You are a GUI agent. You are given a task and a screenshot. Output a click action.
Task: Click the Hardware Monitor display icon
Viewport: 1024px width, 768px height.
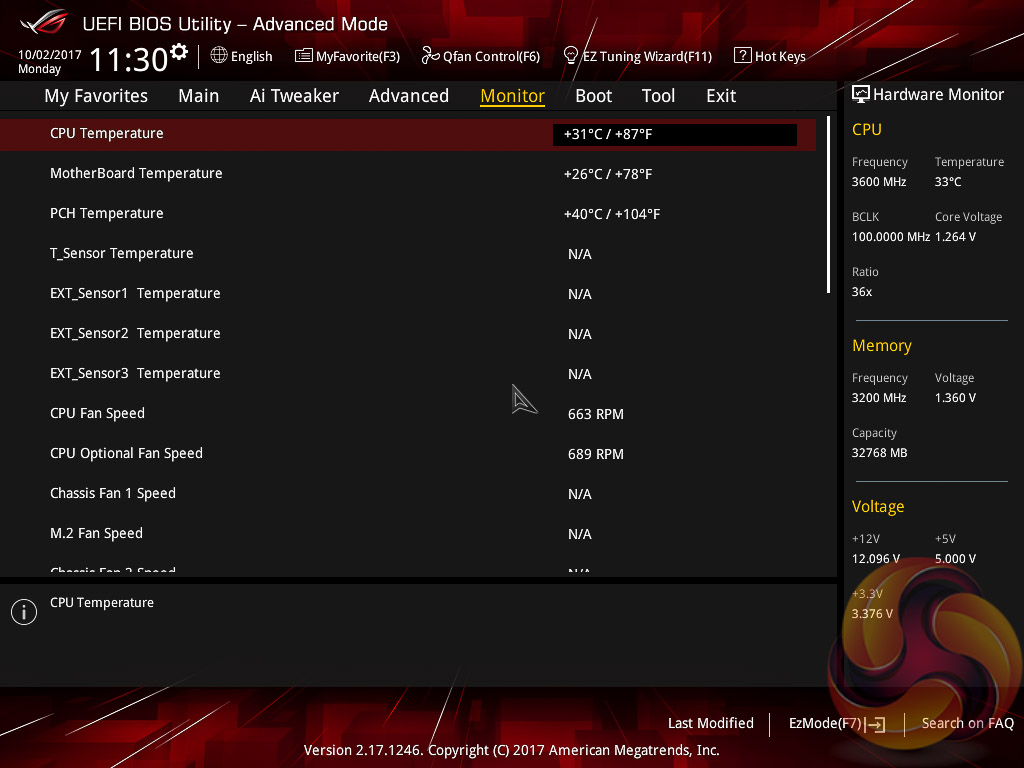coord(861,94)
